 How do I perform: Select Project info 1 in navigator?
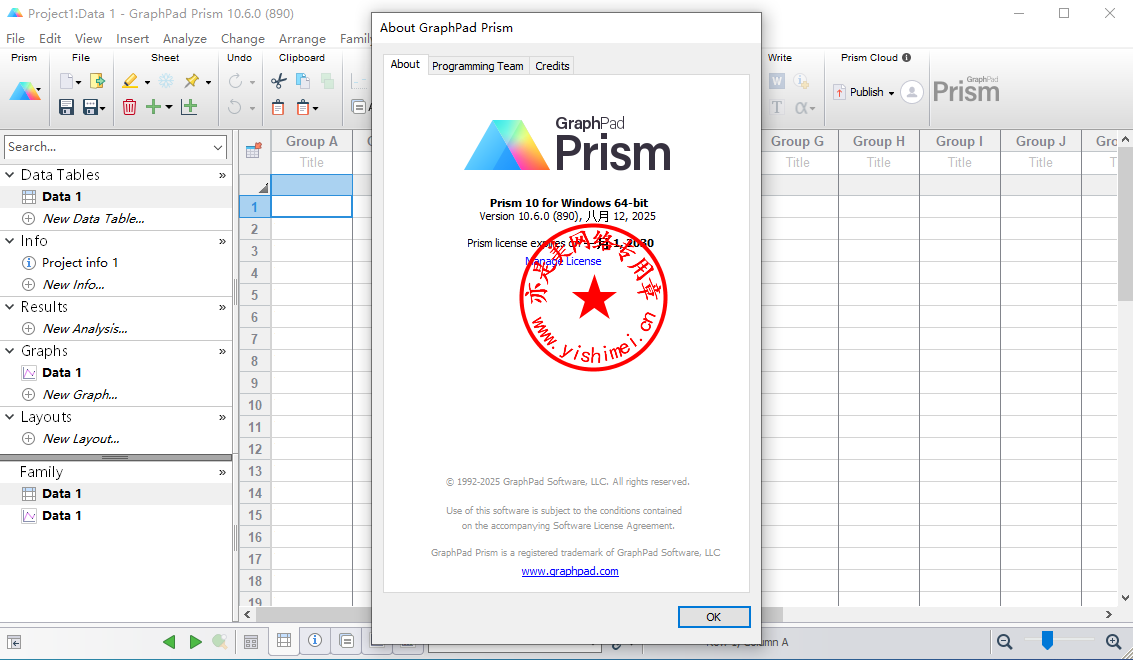[79, 263]
